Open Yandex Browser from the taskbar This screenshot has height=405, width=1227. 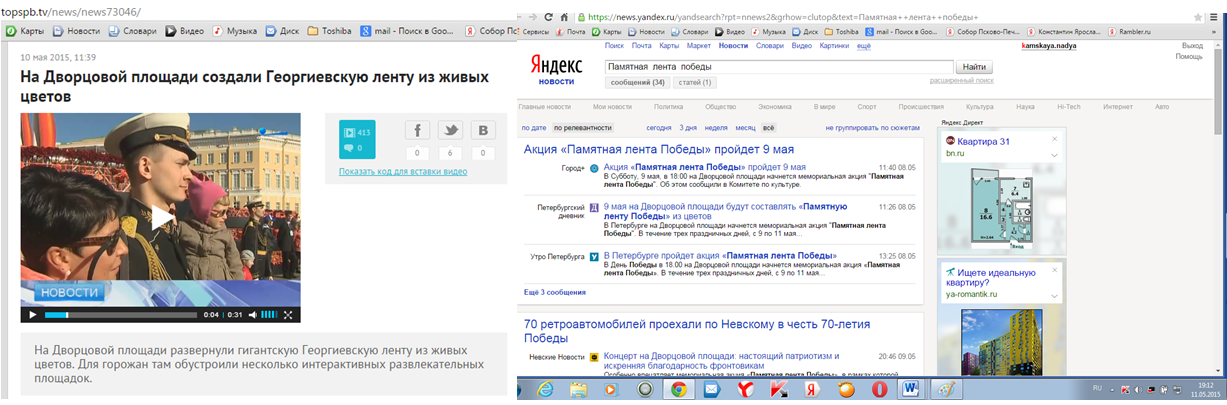[746, 390]
